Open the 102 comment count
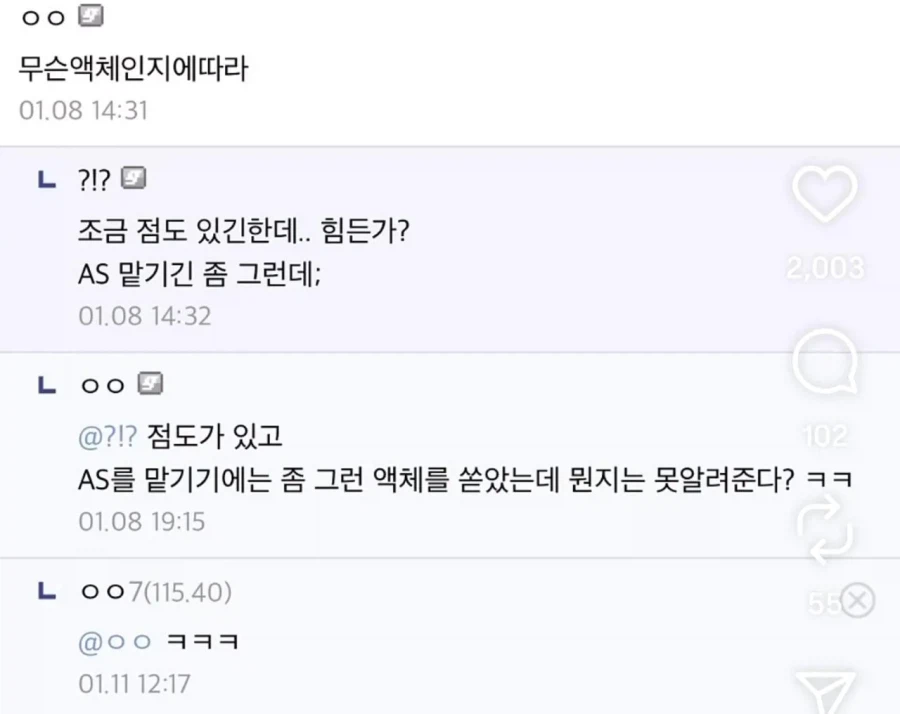 click(823, 435)
